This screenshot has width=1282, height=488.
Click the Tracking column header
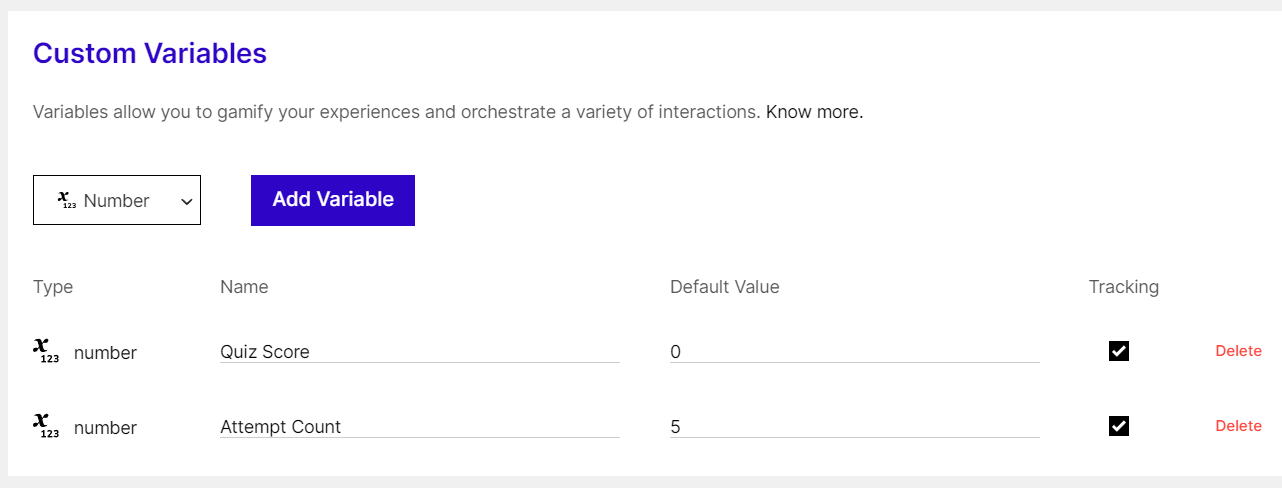(x=1124, y=287)
